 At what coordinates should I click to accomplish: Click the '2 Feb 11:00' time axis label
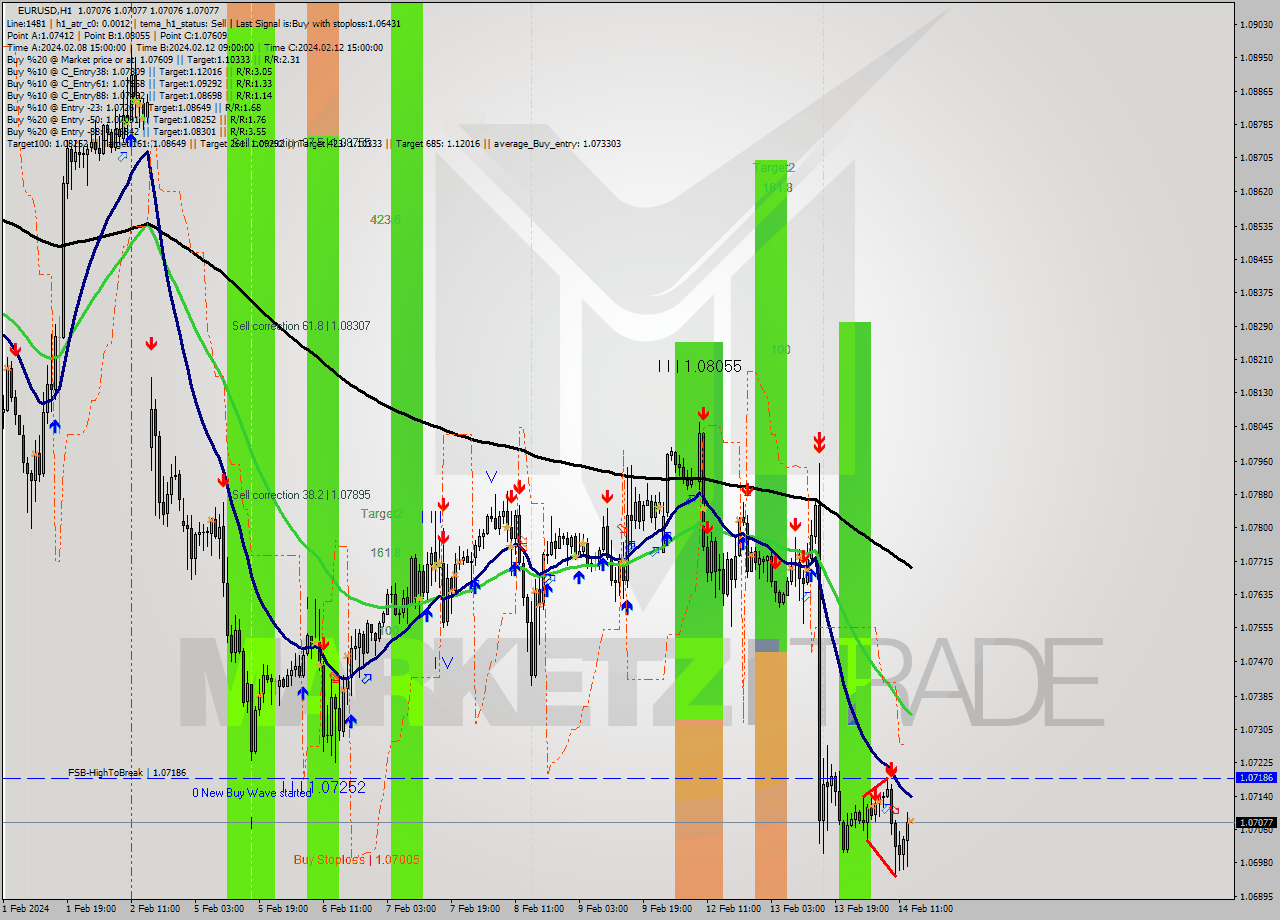pyautogui.click(x=155, y=909)
